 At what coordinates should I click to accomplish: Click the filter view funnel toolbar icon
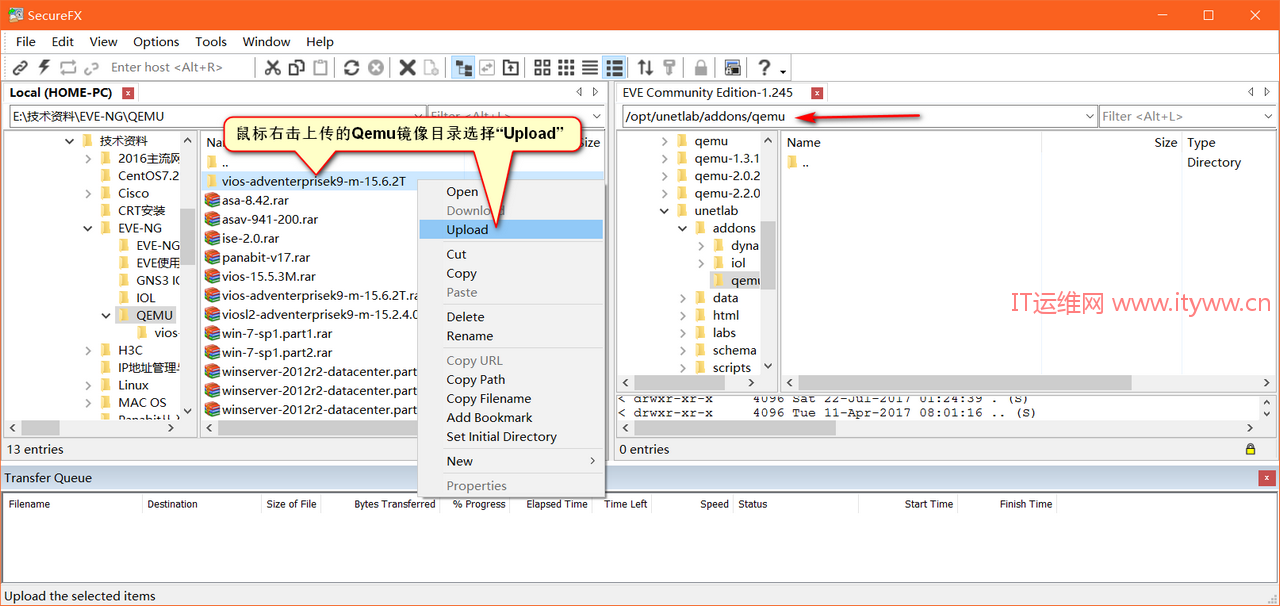[x=669, y=68]
